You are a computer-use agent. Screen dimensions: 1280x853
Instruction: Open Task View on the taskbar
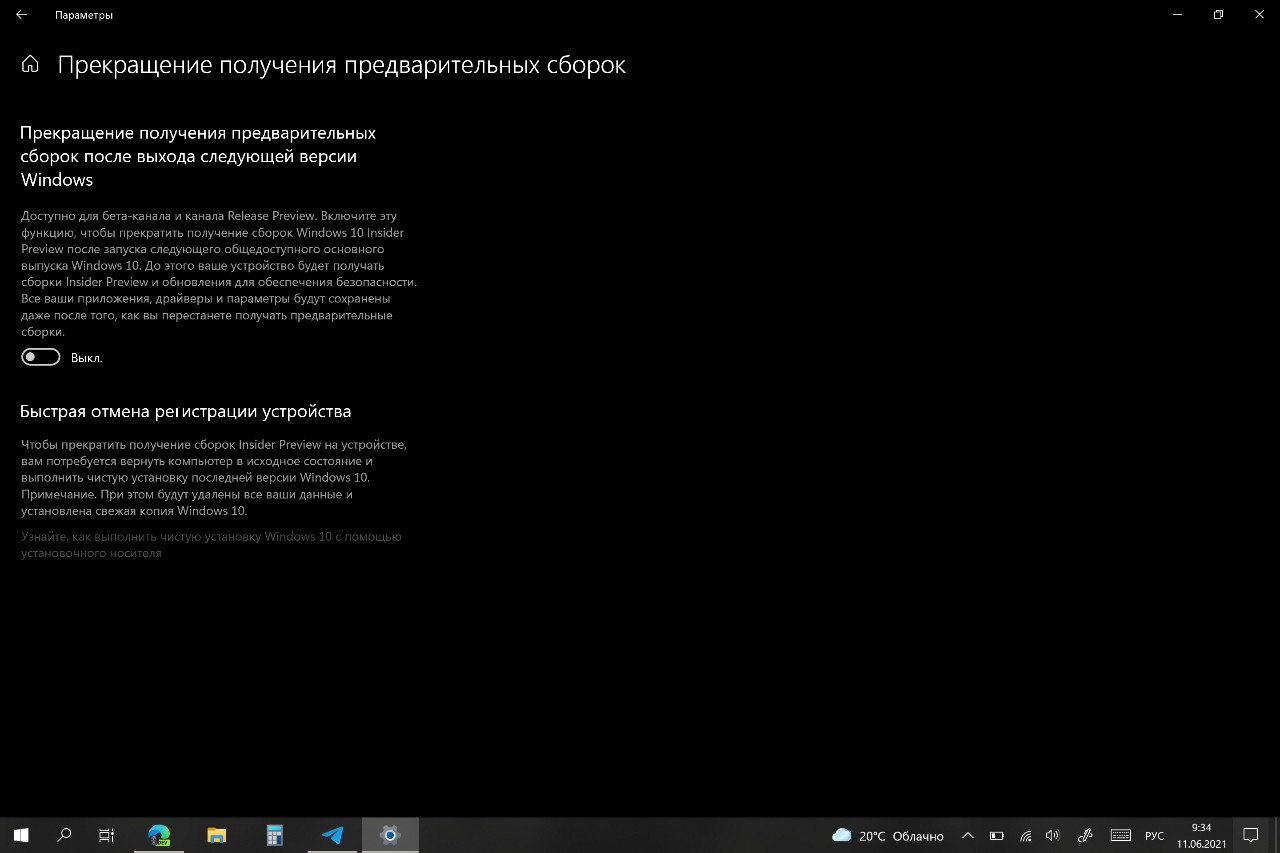107,835
